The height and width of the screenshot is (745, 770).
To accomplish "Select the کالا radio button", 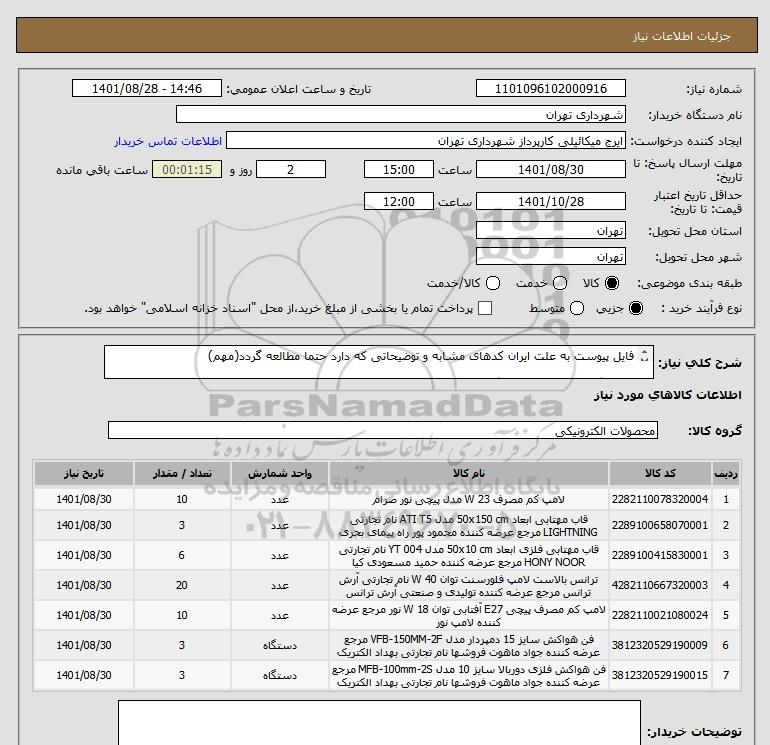I will click(x=612, y=283).
